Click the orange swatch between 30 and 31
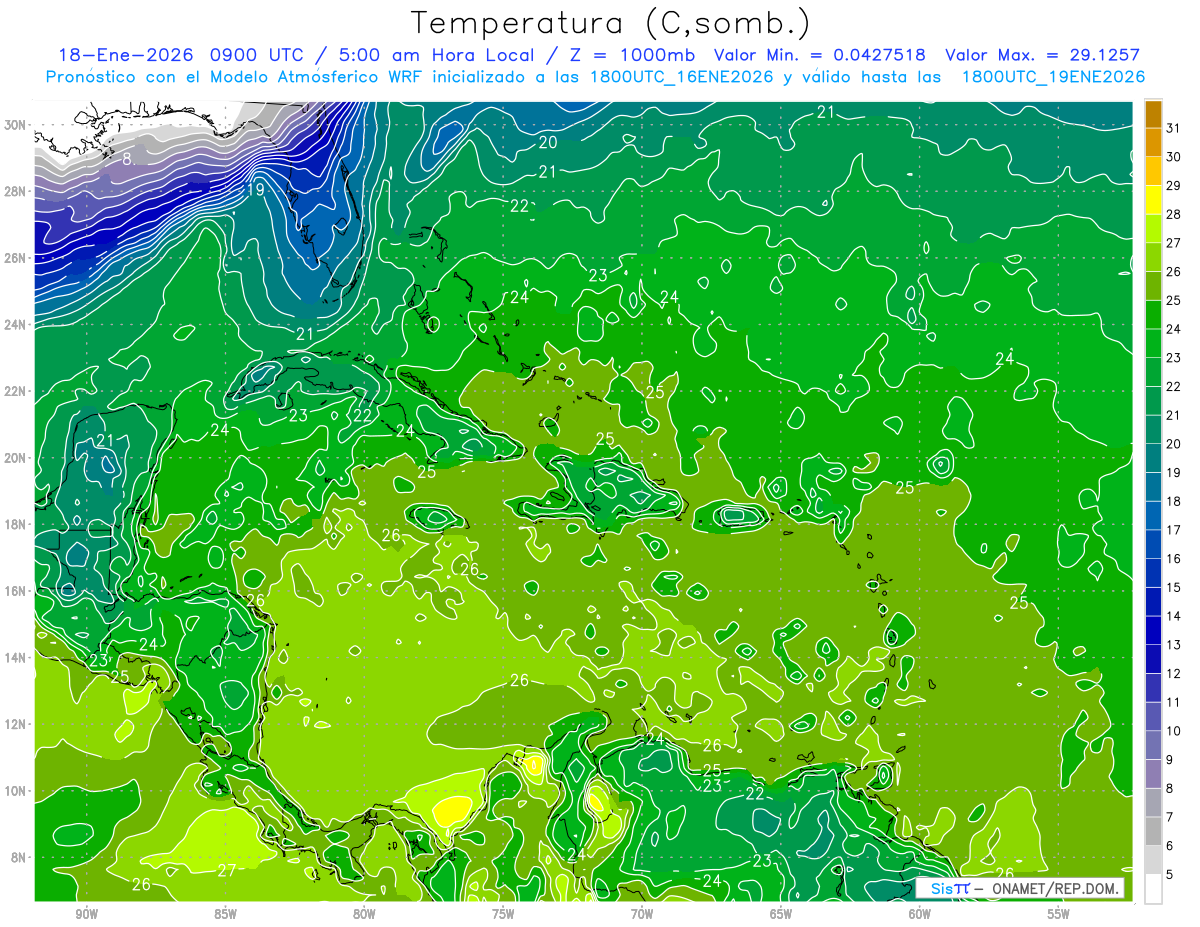 pos(1153,141)
